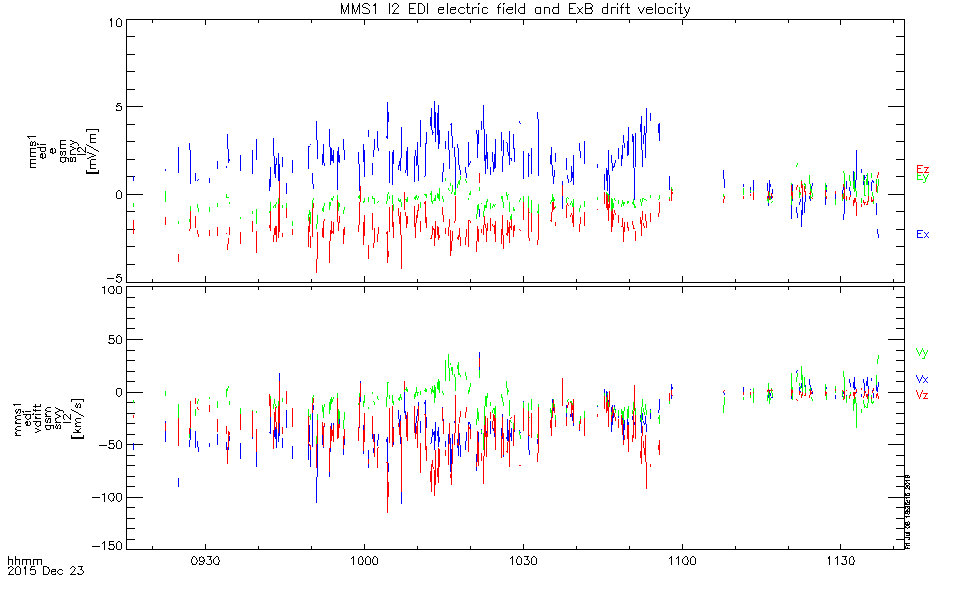Click the 10 tick on the top y-axis
960x600 pixels.
[115, 22]
